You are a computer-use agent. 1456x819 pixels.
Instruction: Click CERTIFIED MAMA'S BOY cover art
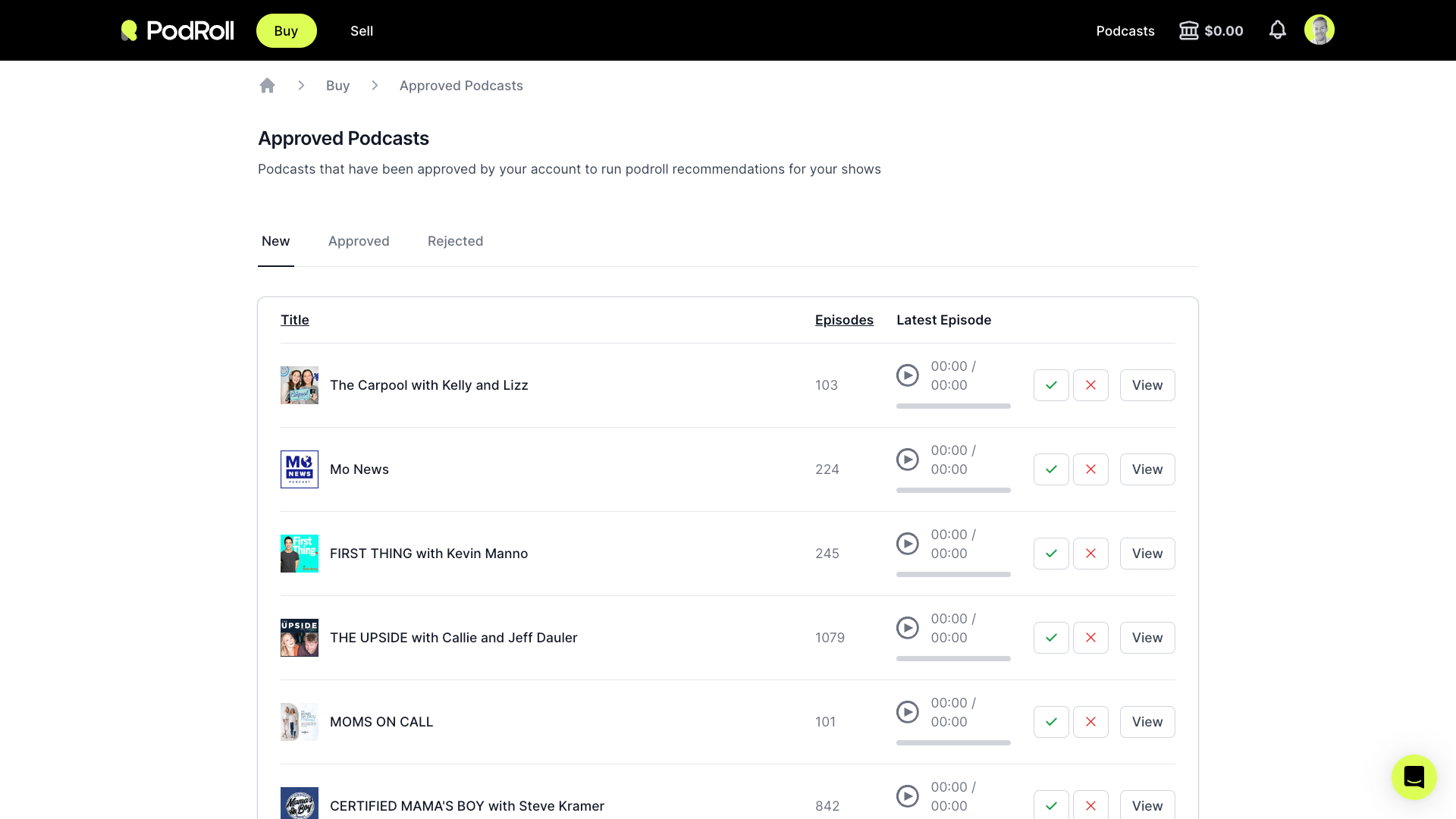[300, 803]
